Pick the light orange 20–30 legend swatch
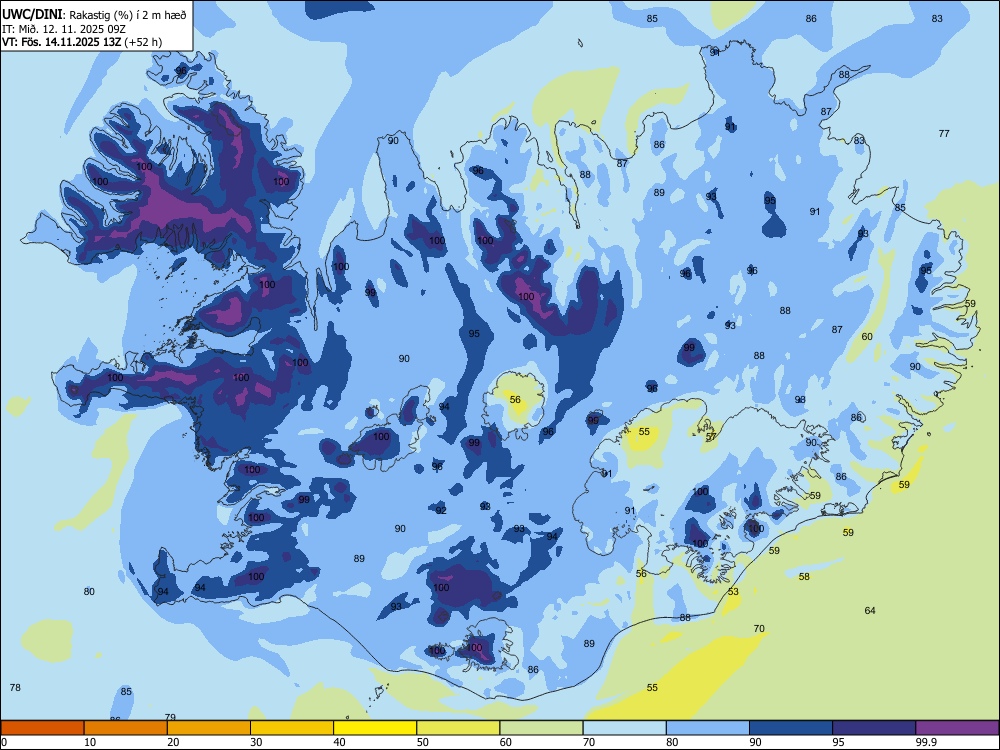 [209, 728]
